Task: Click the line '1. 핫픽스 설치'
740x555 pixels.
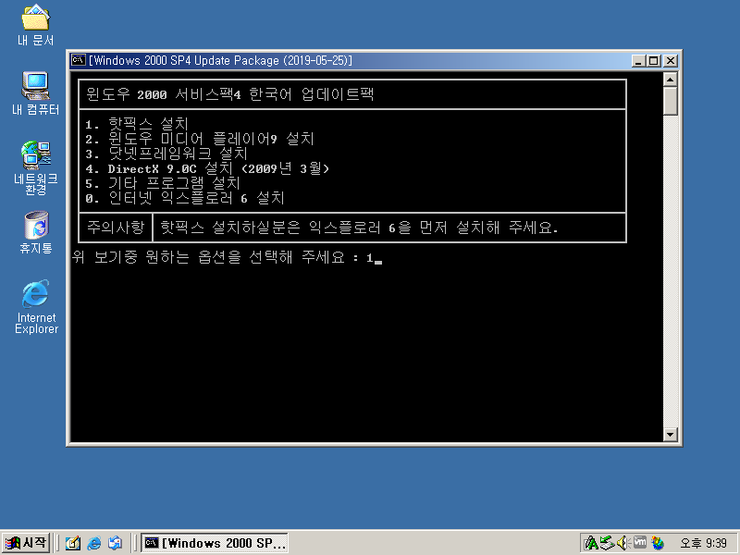Action: [x=137, y=124]
